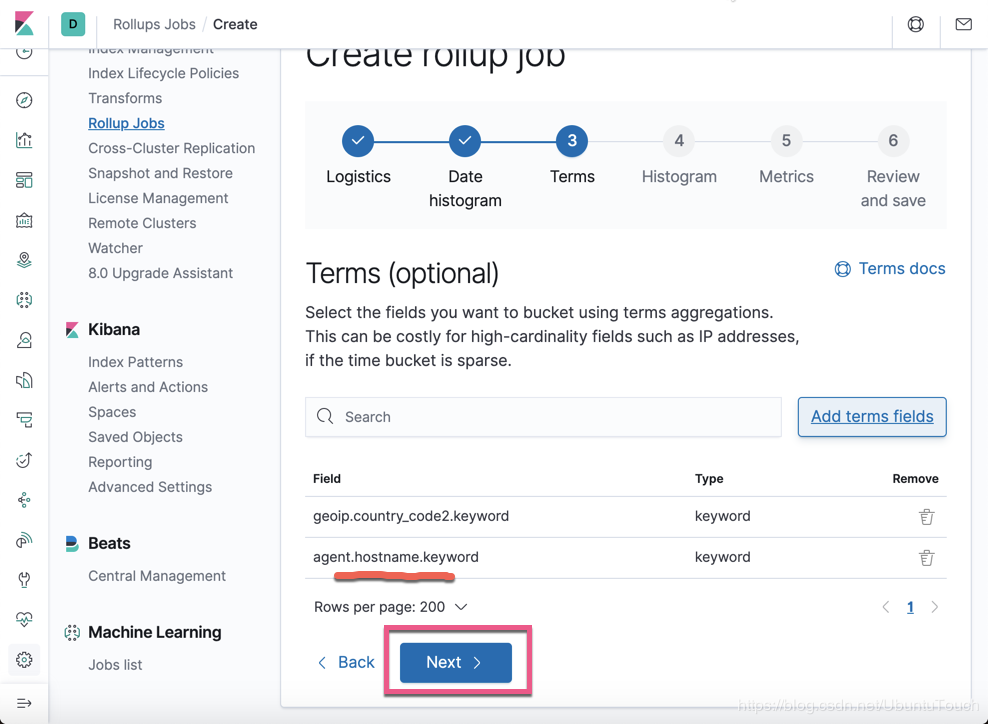Open help via the life-ring icon

pos(916,24)
